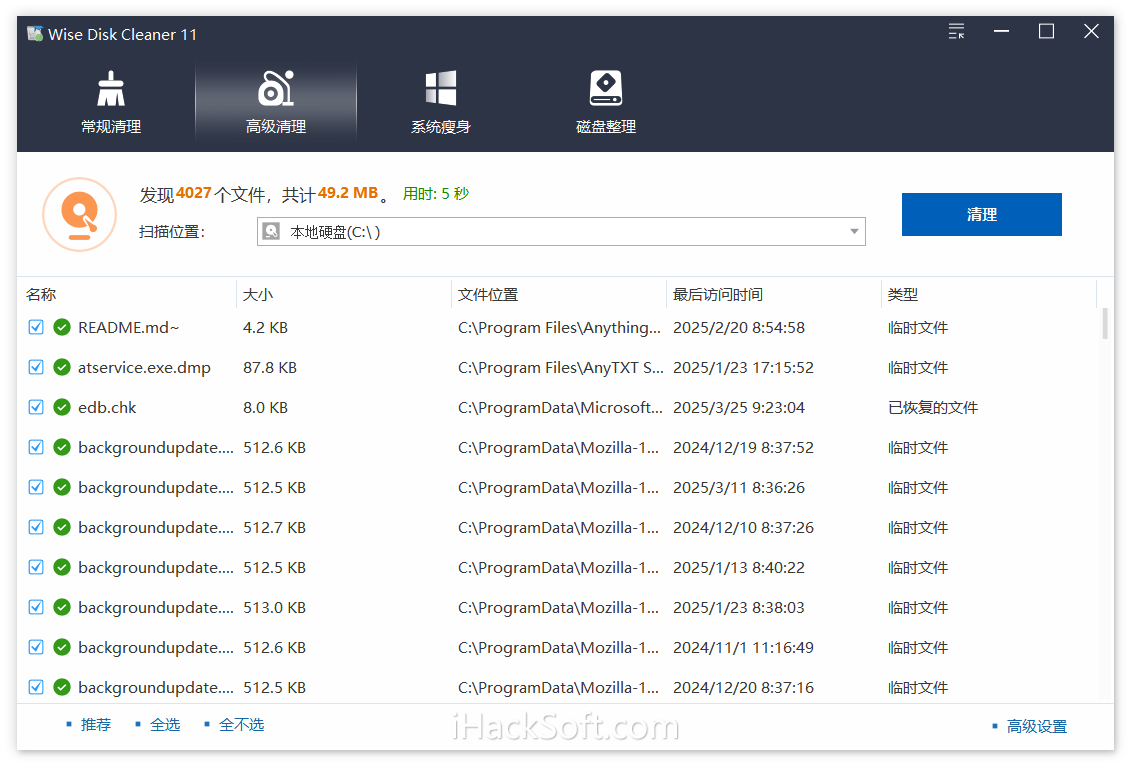Screen dimensions: 1134x772
Task: Uncheck the README.md~ file checkbox
Action: [35, 327]
